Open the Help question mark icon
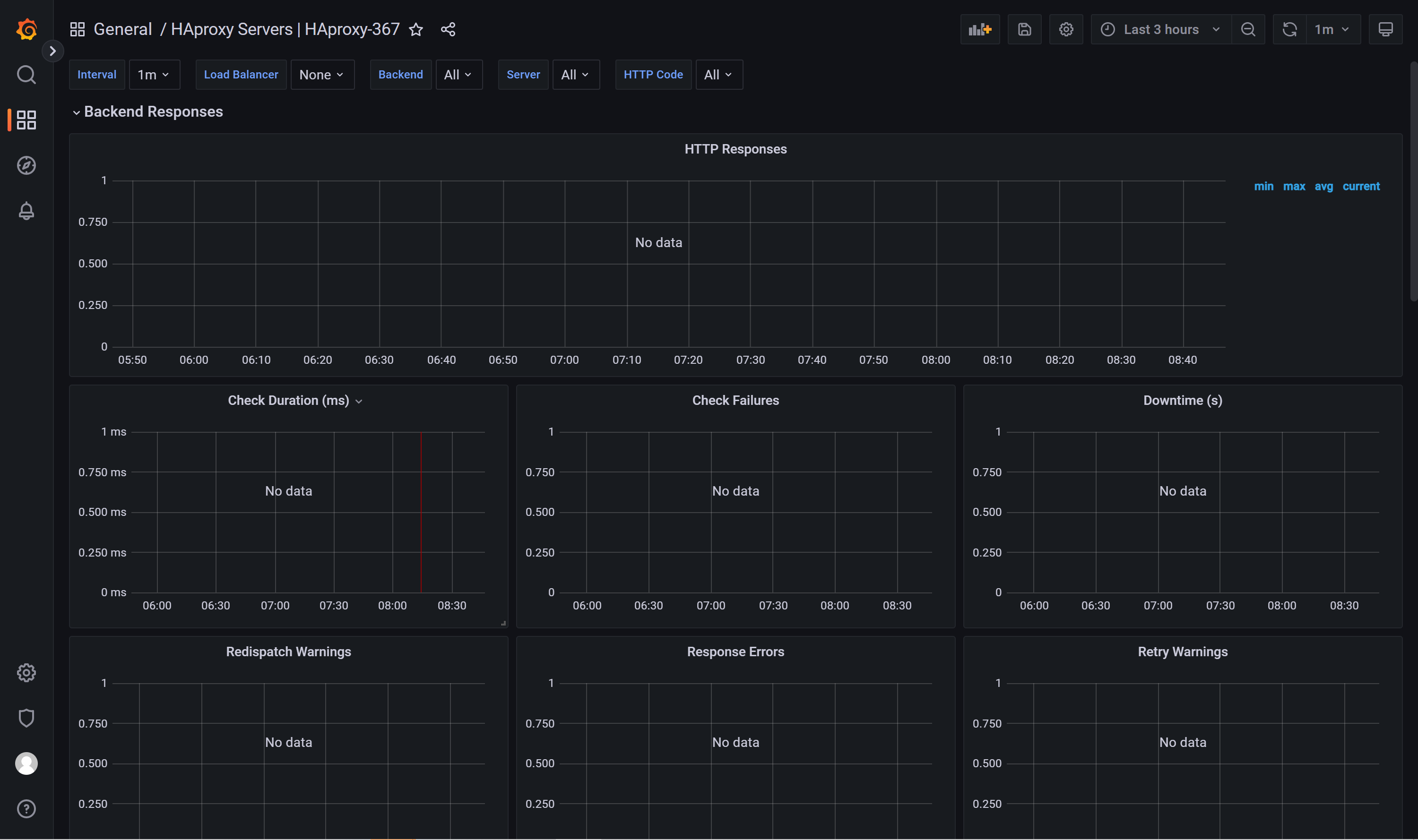Screen dimensions: 1418x840 26,809
